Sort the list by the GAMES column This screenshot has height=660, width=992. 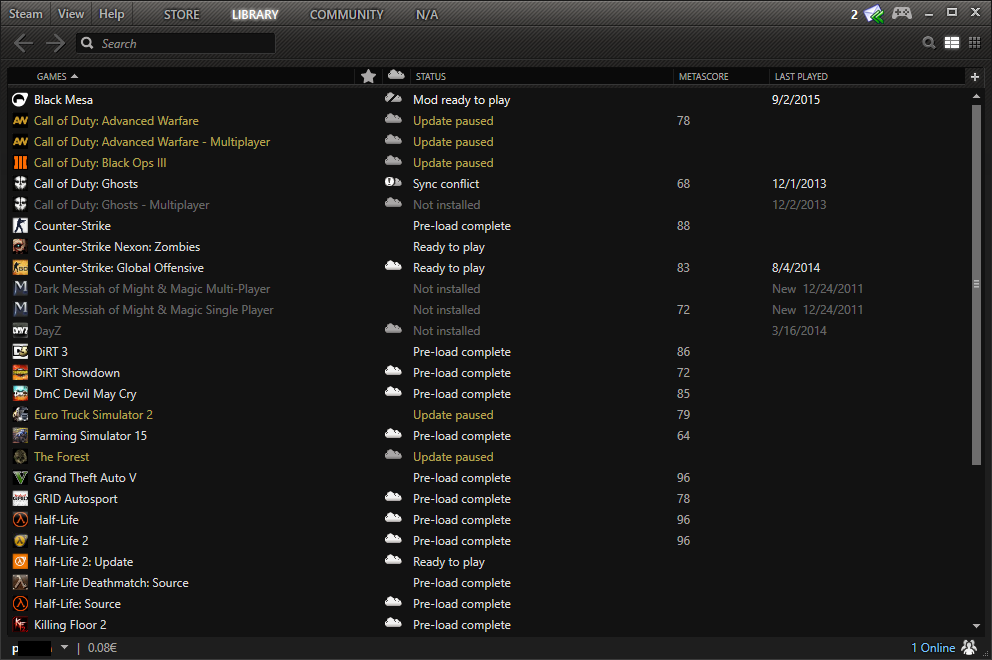[x=57, y=76]
